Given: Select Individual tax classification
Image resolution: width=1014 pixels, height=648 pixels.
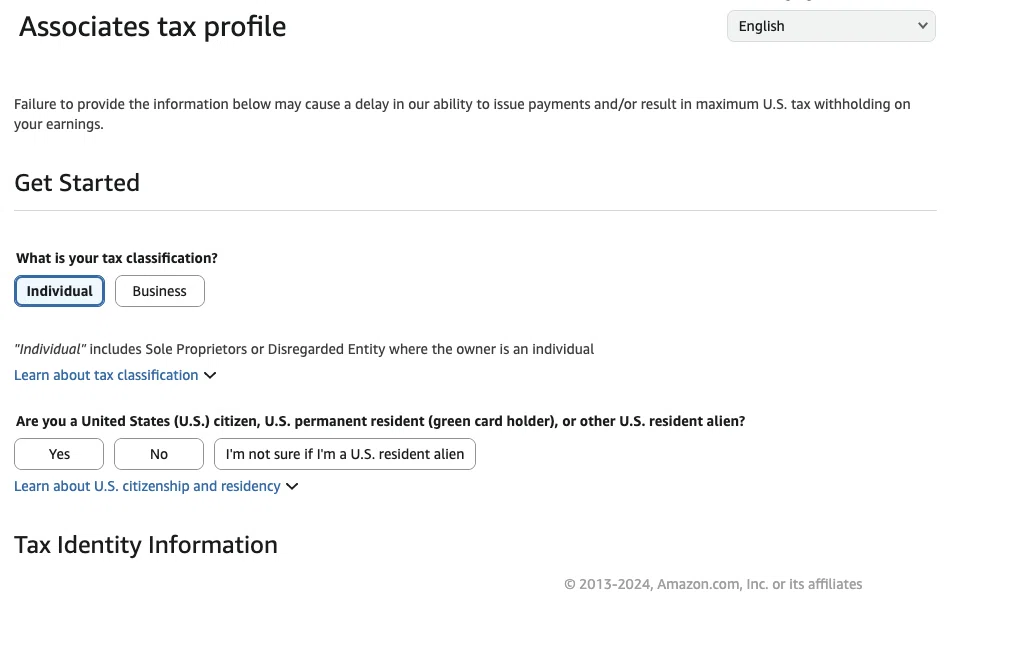Looking at the screenshot, I should pos(59,291).
